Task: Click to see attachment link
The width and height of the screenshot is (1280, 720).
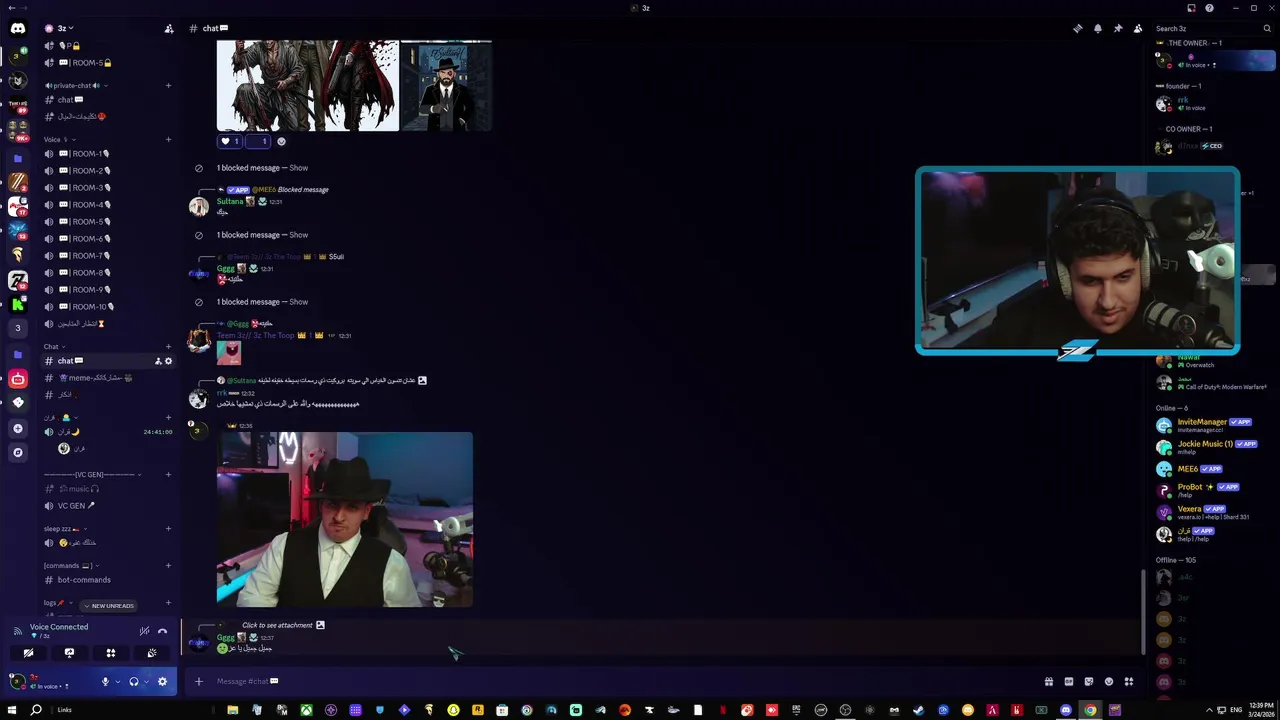Action: click(x=277, y=625)
